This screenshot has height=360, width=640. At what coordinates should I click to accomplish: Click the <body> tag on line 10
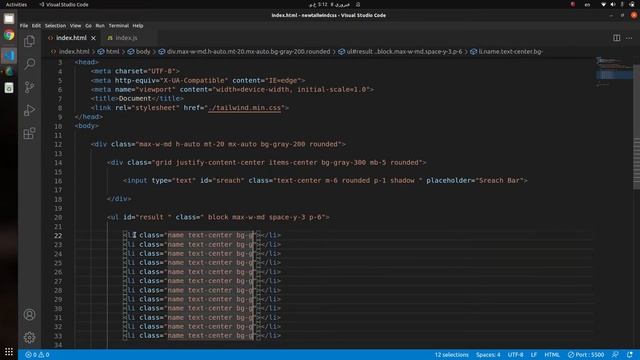(87, 126)
